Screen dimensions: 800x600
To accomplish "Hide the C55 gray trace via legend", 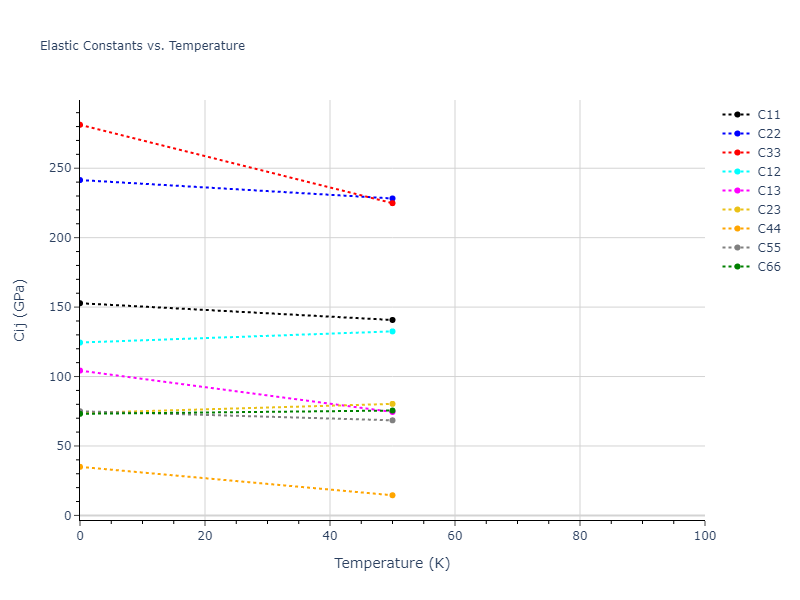I will [768, 248].
